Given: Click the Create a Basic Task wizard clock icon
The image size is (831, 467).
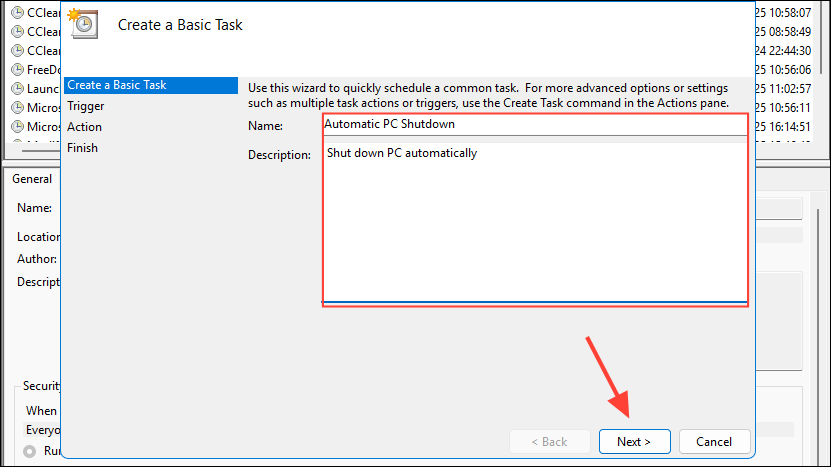Looking at the screenshot, I should [x=84, y=24].
